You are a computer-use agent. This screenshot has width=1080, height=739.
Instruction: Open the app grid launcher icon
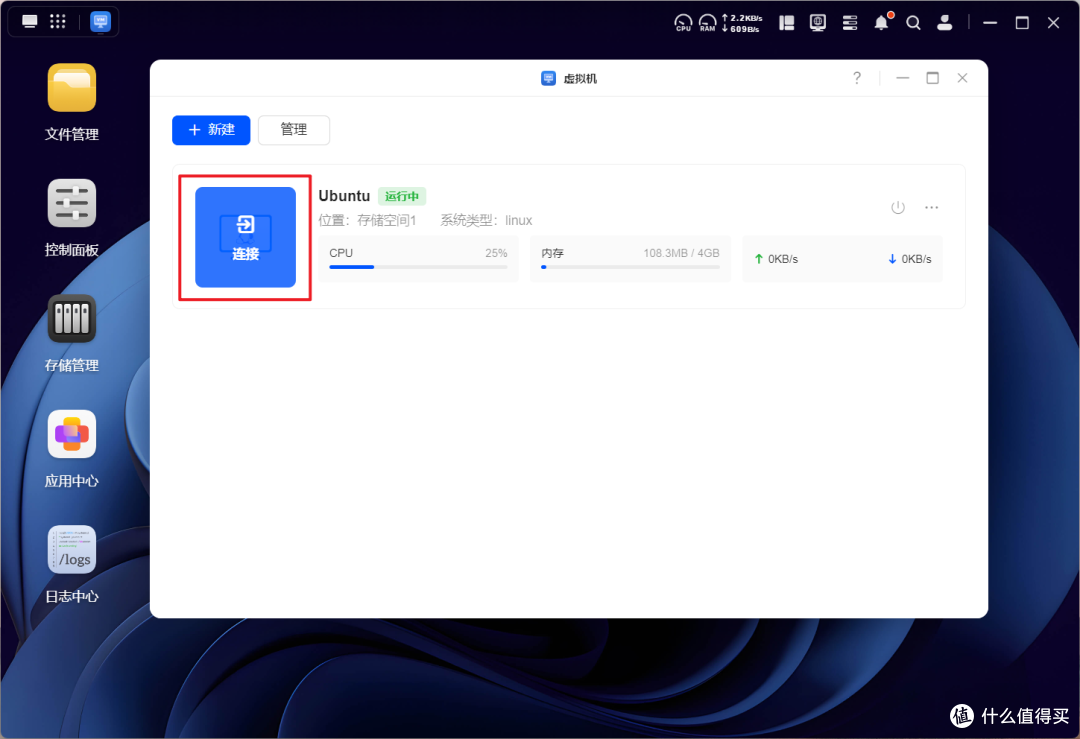58,21
